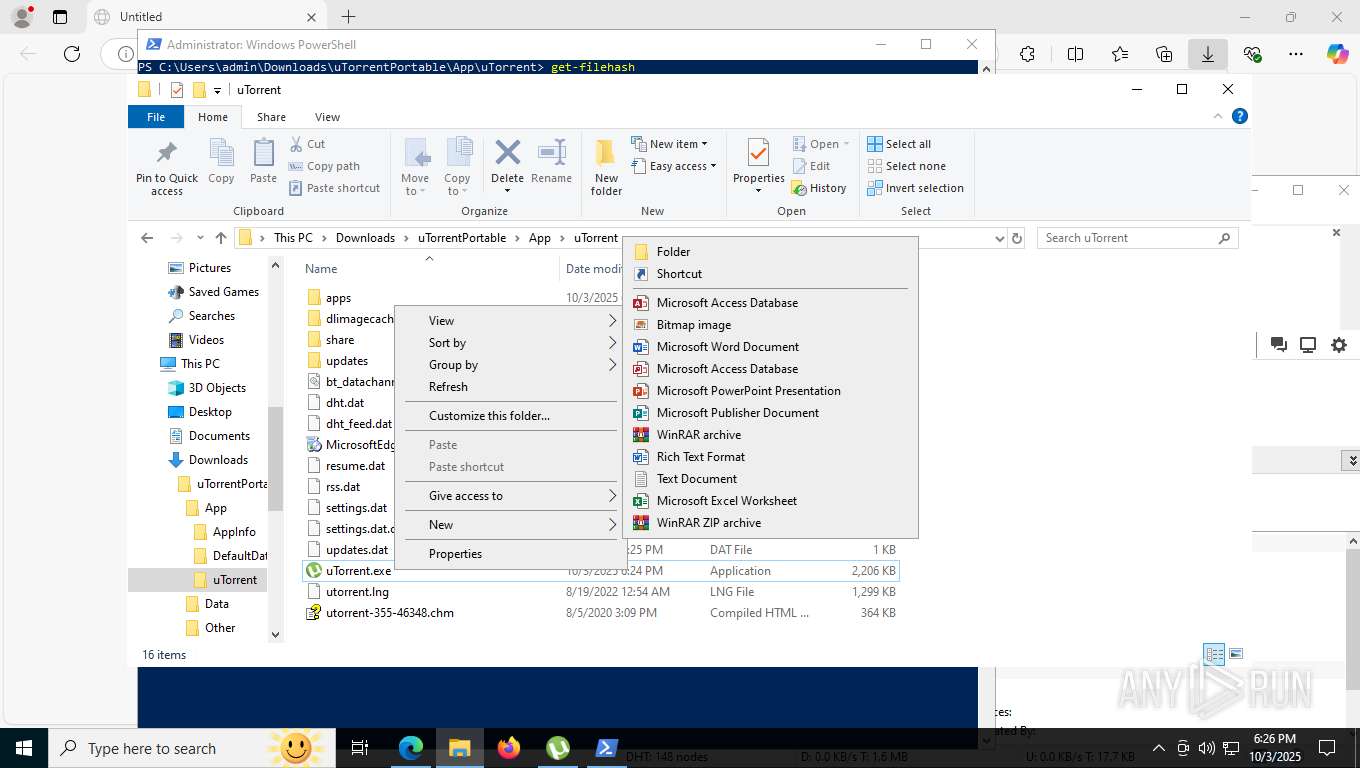Click Downloads in breadcrumb path
The height and width of the screenshot is (768, 1360).
365,238
